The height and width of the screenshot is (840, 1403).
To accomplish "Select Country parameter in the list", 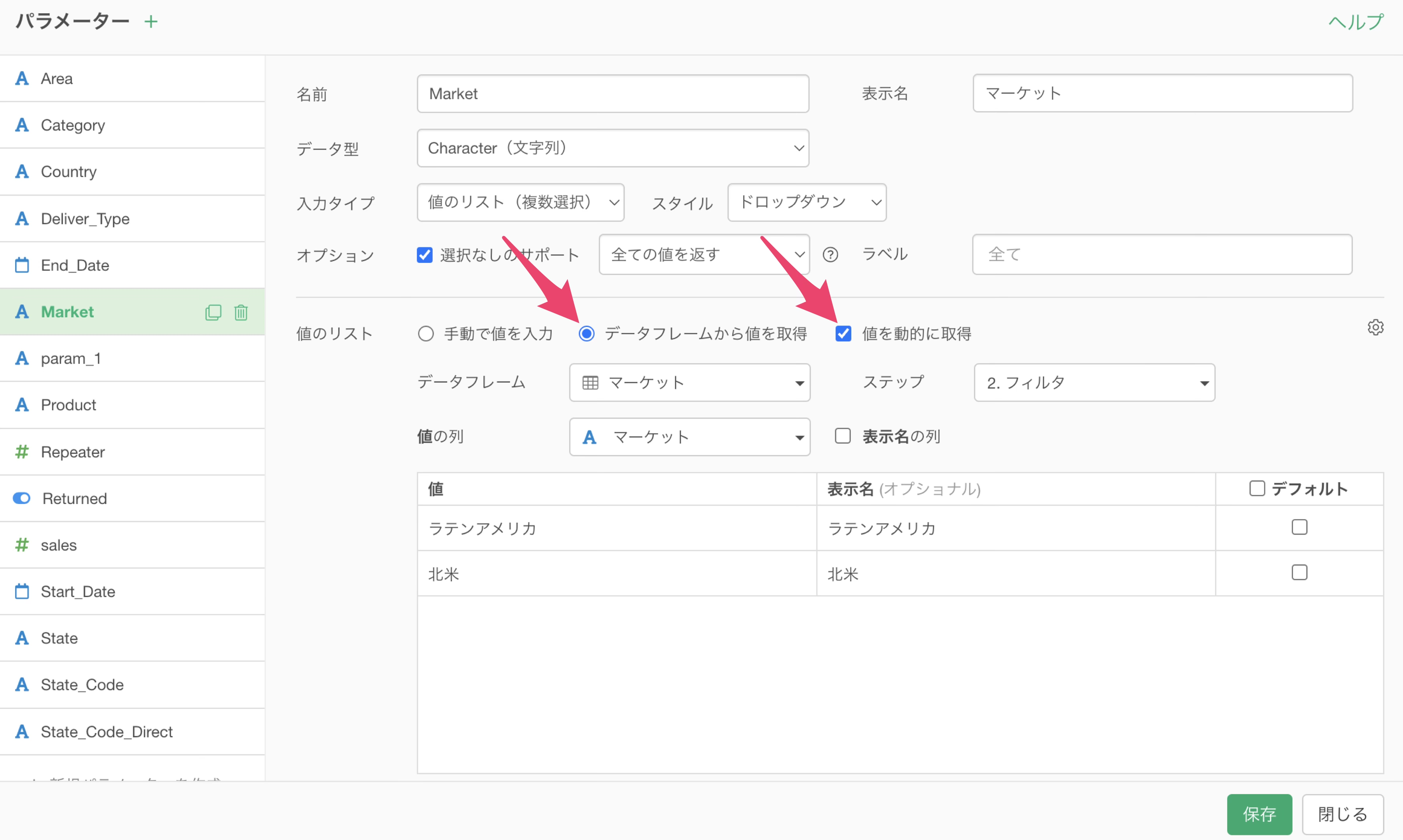I will [68, 171].
